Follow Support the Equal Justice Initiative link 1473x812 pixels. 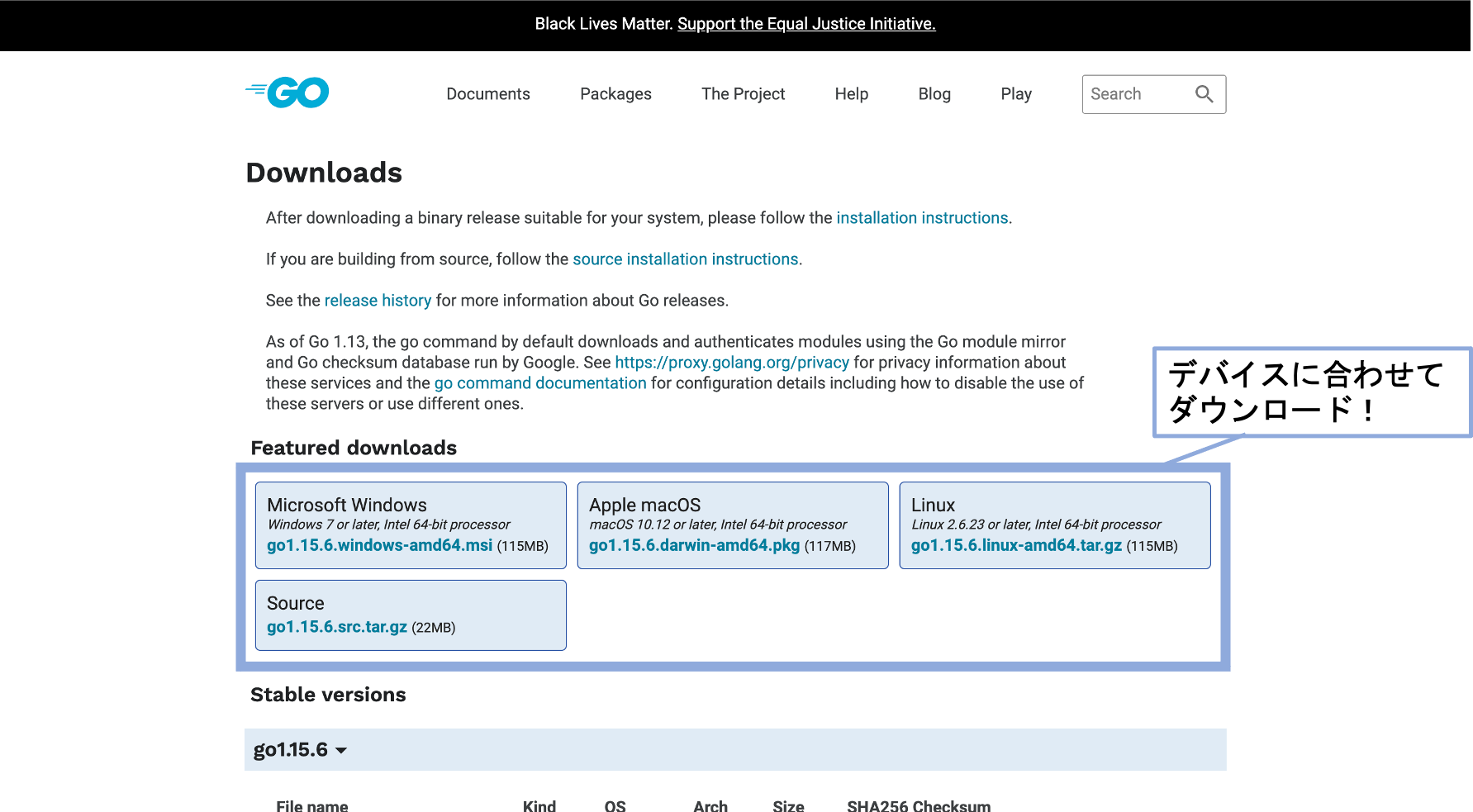pyautogui.click(x=806, y=24)
